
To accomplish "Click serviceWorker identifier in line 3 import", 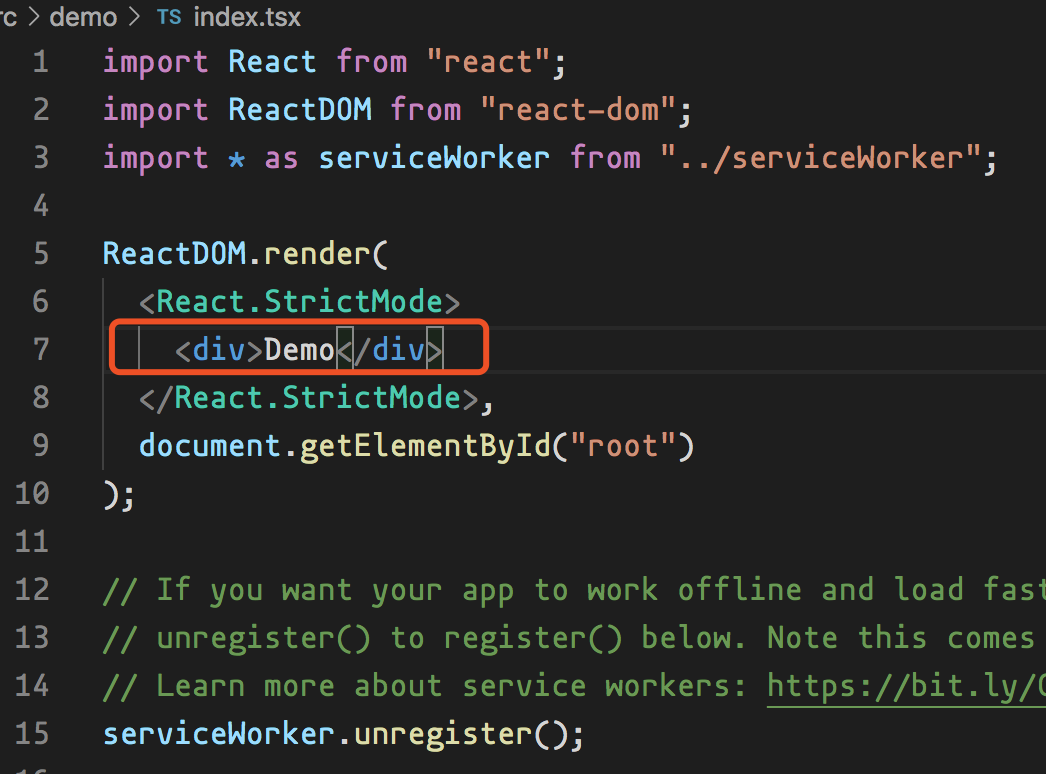I will pos(433,158).
